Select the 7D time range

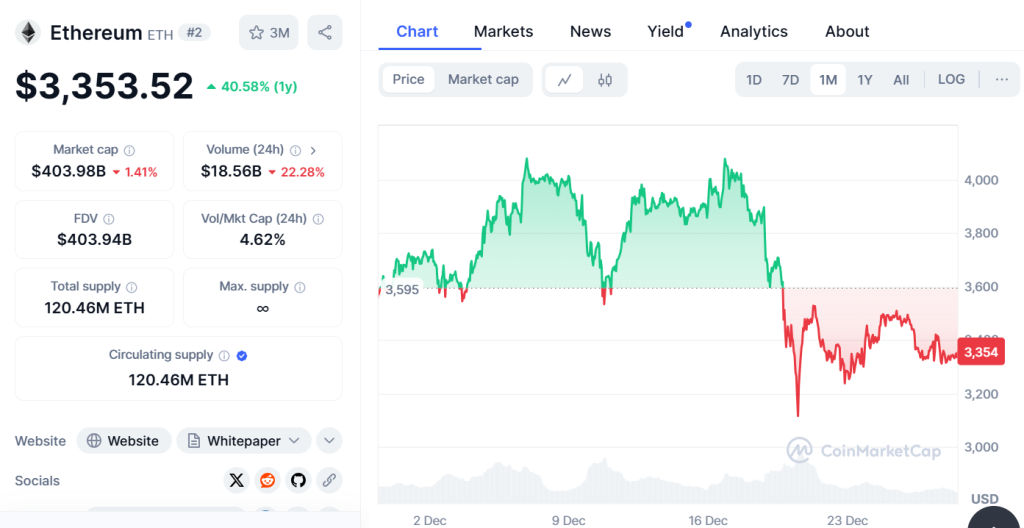click(x=790, y=80)
